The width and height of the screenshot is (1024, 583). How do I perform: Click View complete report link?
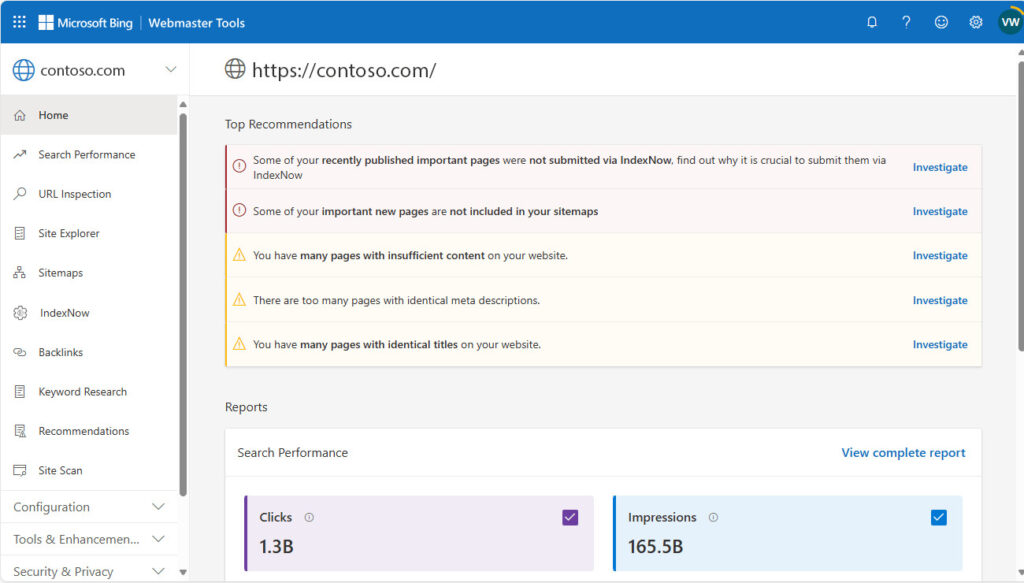[903, 453]
